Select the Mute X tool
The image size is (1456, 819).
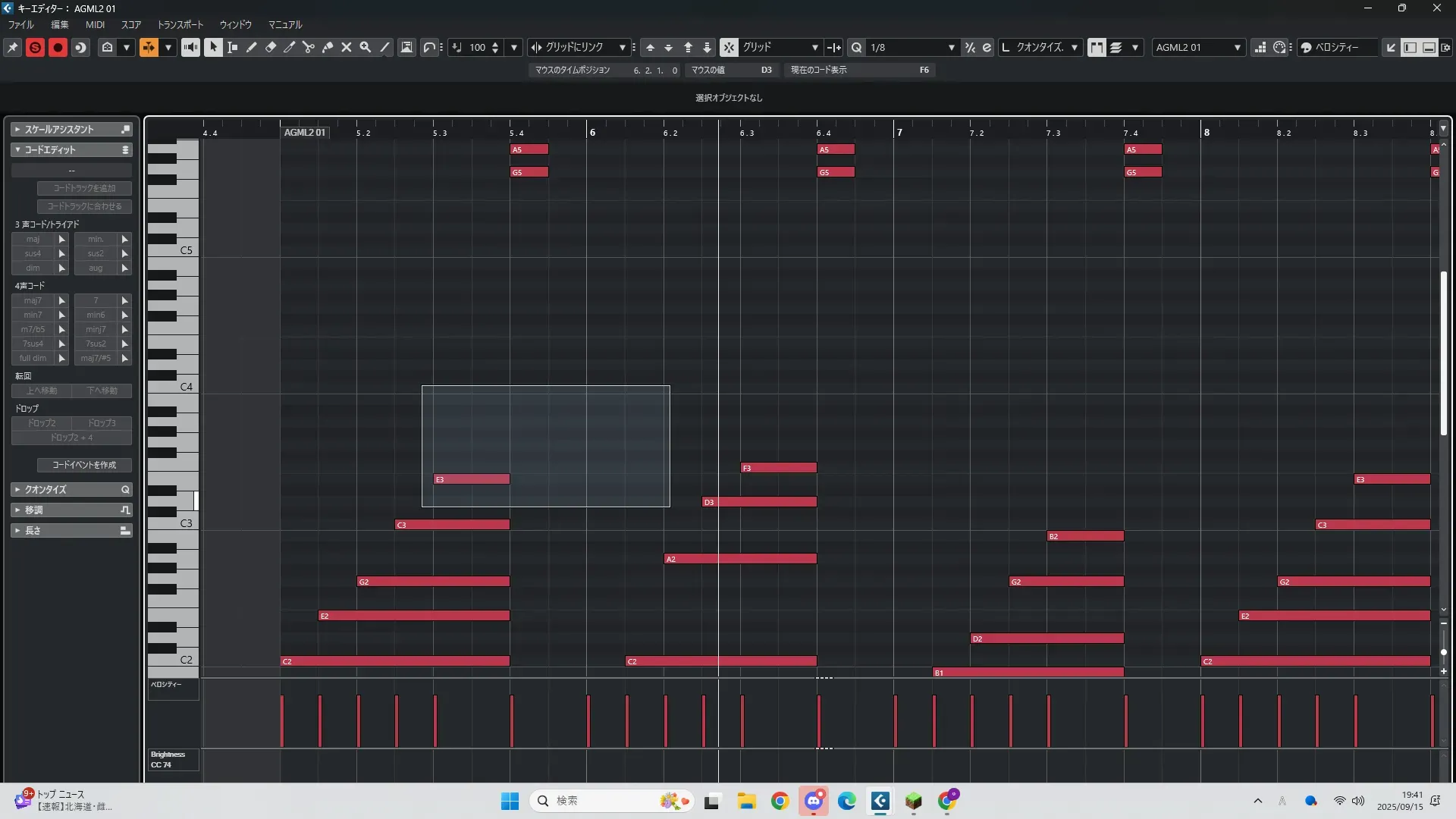[347, 47]
